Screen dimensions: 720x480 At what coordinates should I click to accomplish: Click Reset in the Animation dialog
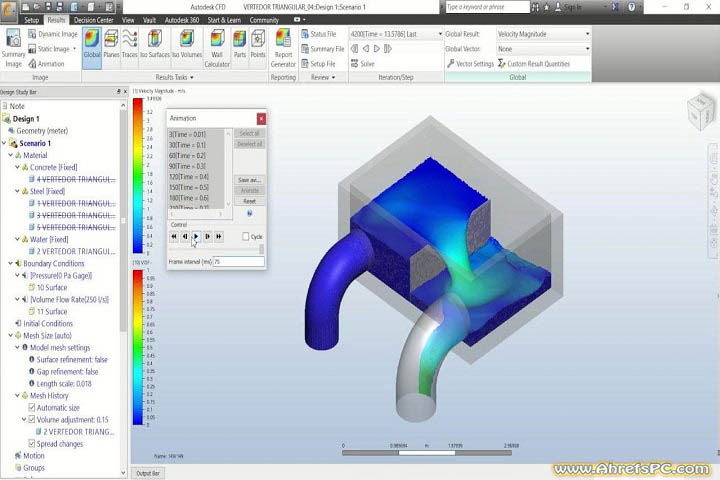click(x=249, y=201)
